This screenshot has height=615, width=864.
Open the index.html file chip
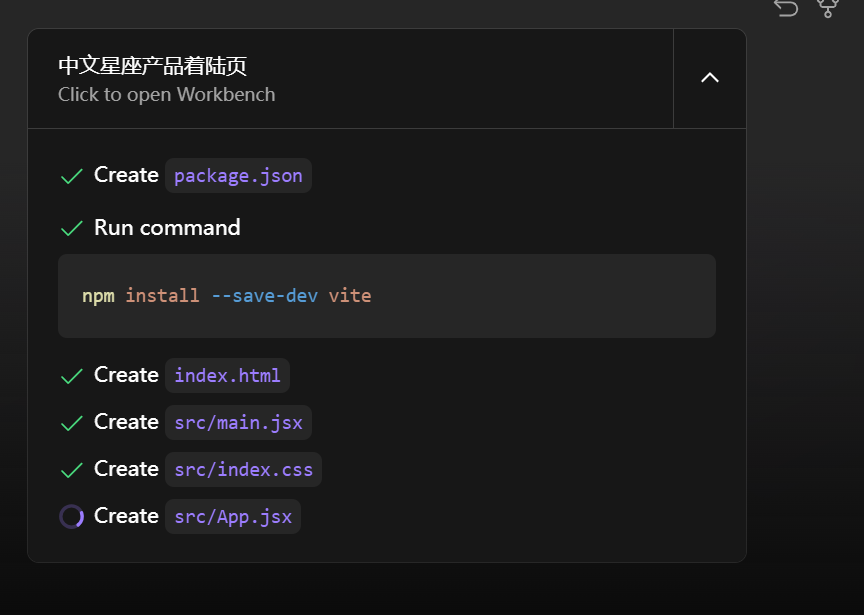(x=227, y=376)
